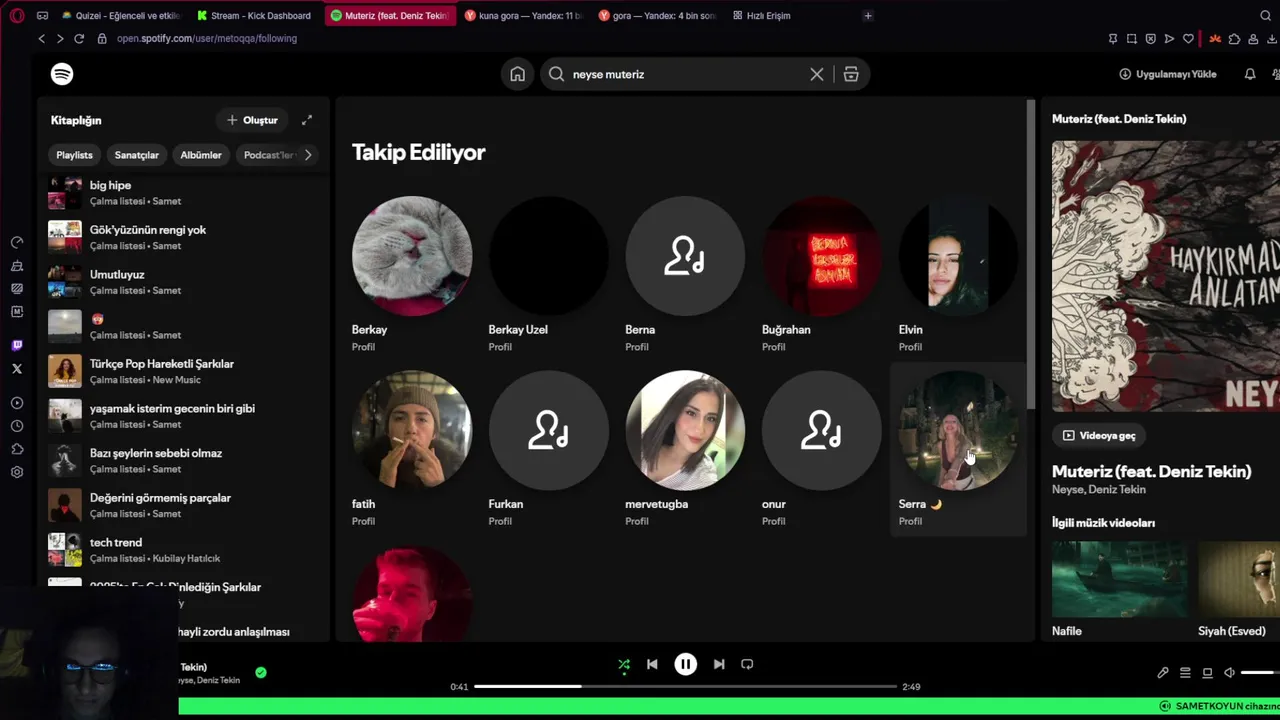The height and width of the screenshot is (720, 1280).
Task: Click green saved-to-library checkmark
Action: click(261, 673)
